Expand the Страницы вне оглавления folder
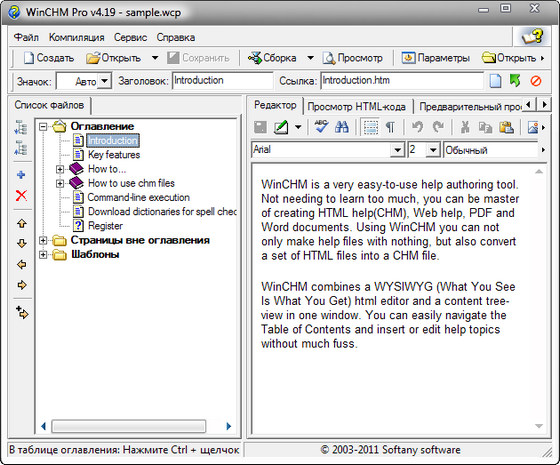 (43, 240)
